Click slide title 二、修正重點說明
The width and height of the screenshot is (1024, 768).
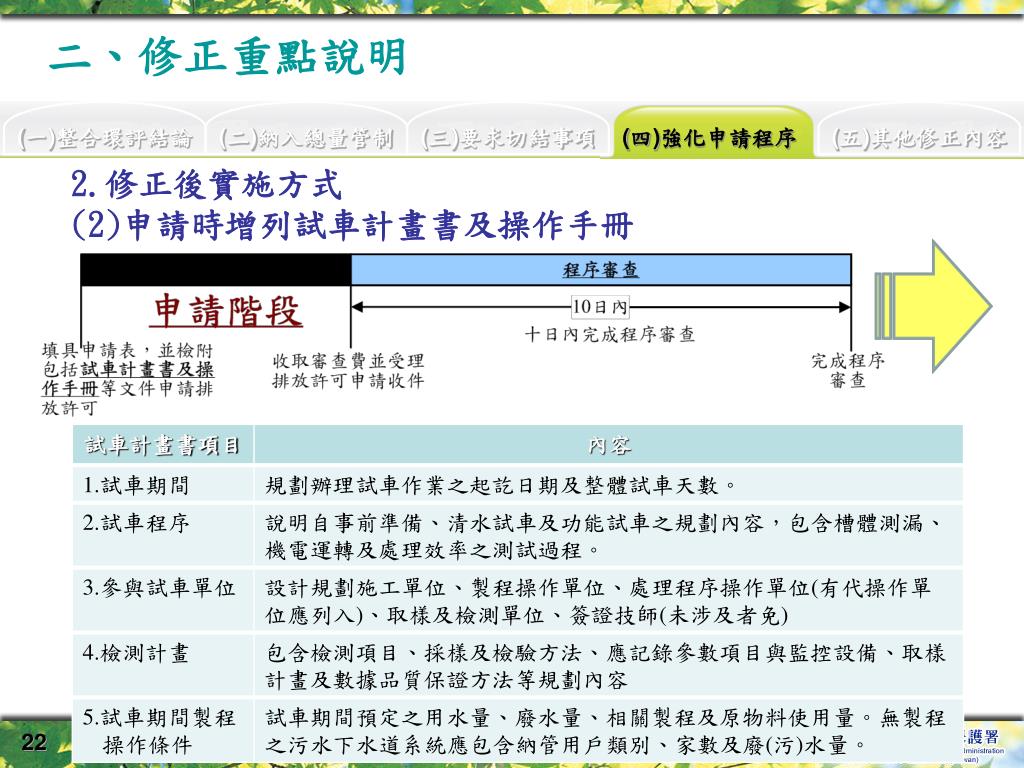[x=228, y=57]
